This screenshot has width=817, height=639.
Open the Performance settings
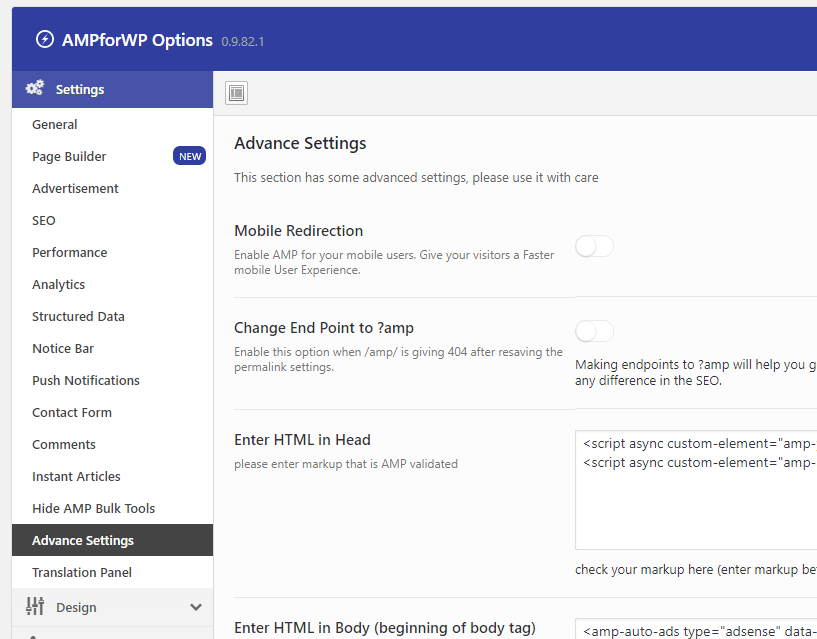click(70, 252)
